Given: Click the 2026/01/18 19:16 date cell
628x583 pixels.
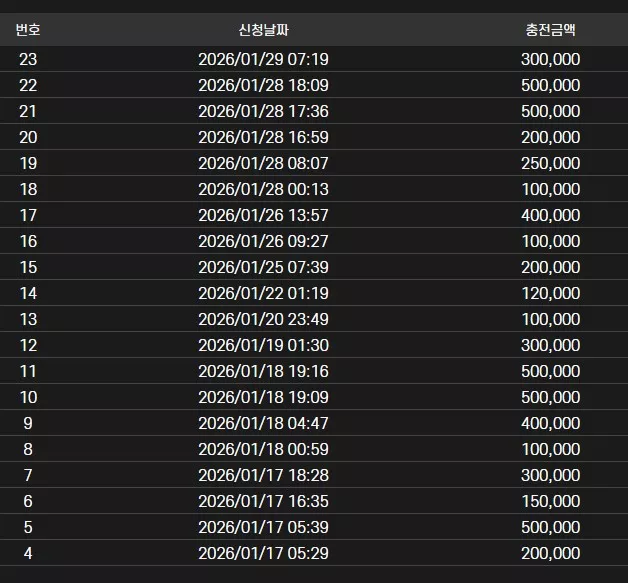Looking at the screenshot, I should [x=264, y=372].
